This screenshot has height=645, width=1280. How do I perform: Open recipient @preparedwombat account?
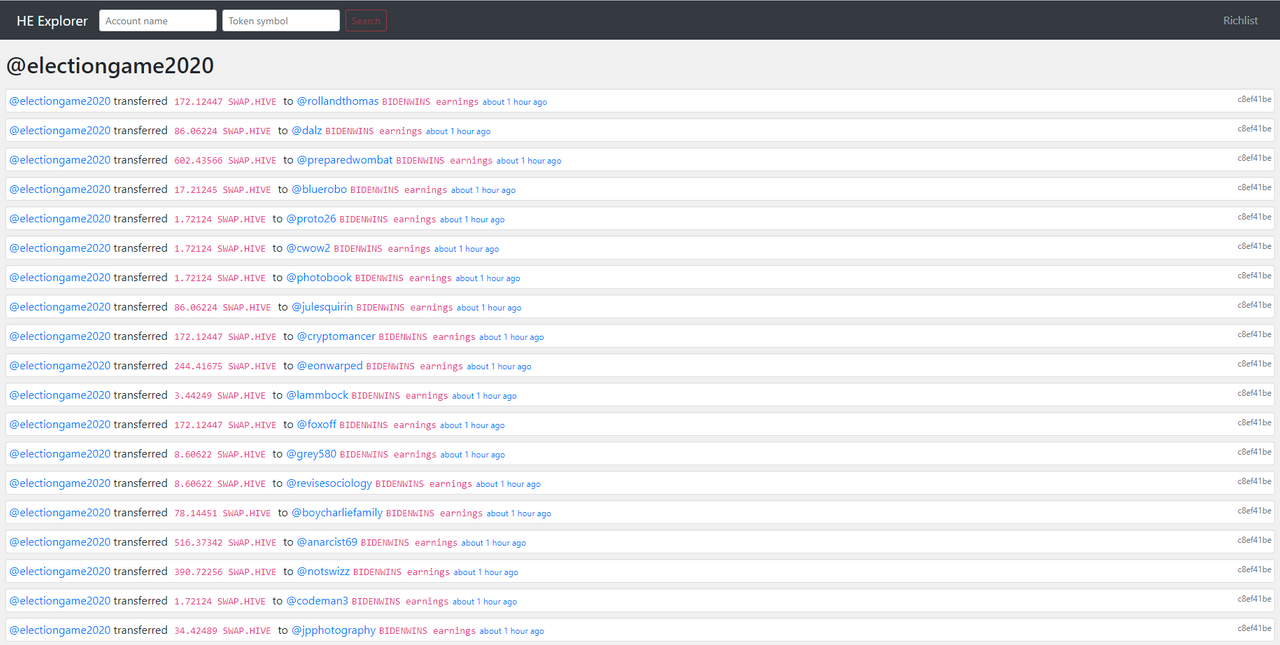[x=345, y=160]
